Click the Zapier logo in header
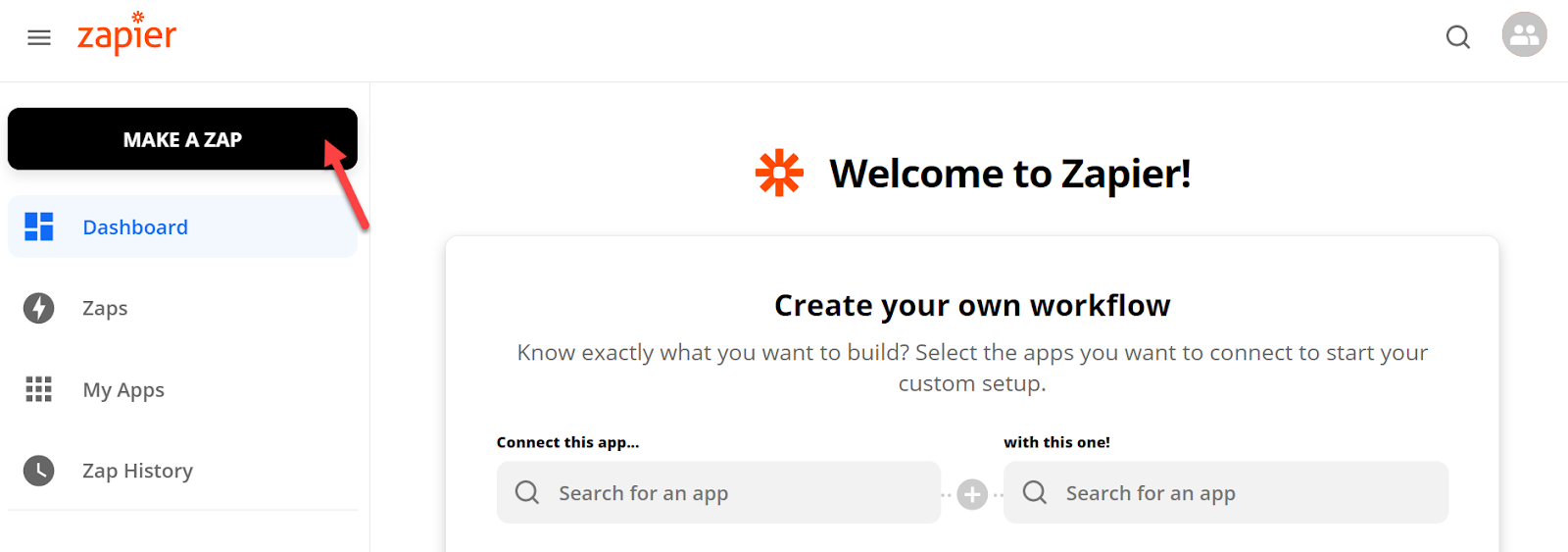The height and width of the screenshot is (552, 1568). pyautogui.click(x=127, y=34)
